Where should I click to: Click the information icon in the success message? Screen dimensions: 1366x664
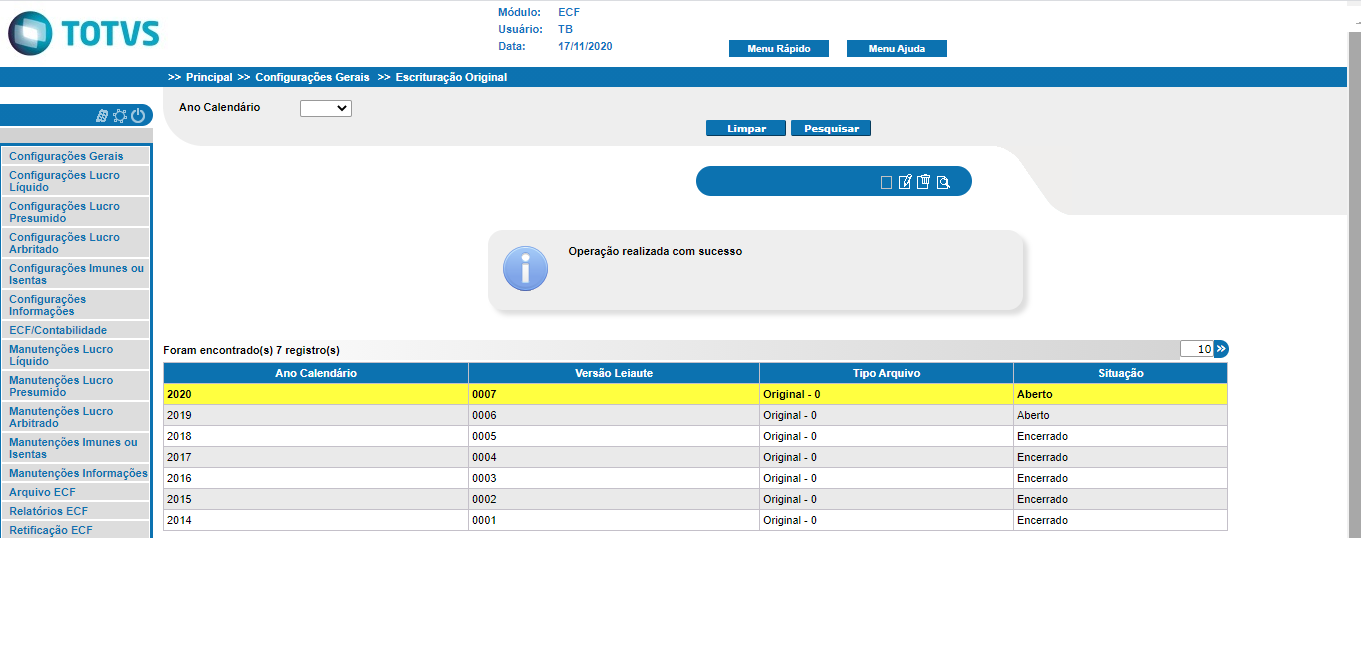click(x=525, y=268)
